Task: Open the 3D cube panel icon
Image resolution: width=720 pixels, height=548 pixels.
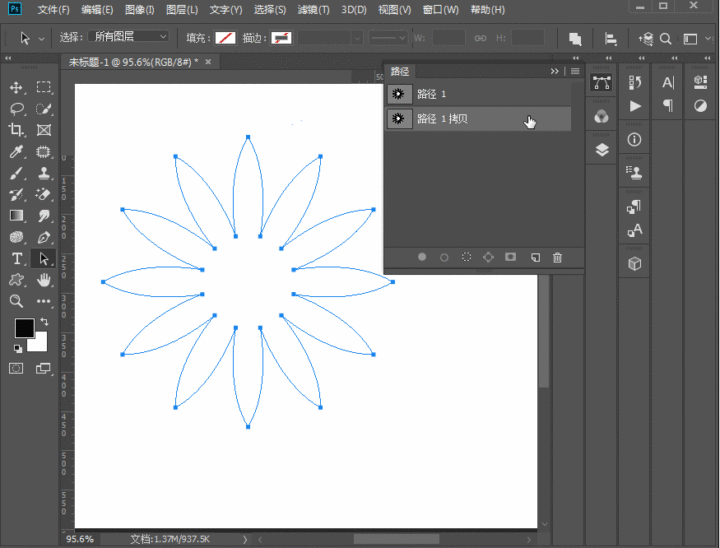Action: 635,264
